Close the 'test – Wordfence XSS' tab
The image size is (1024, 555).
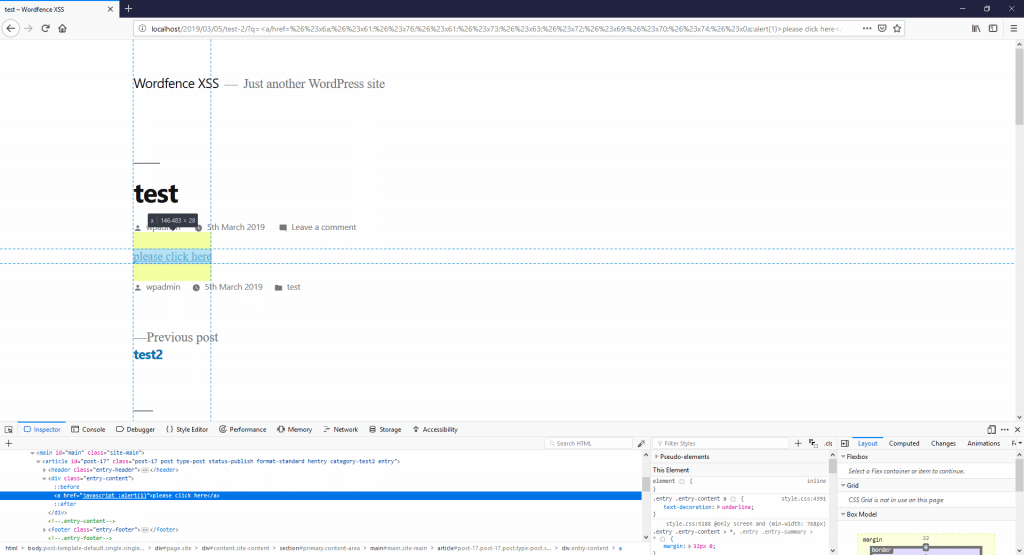pyautogui.click(x=110, y=9)
